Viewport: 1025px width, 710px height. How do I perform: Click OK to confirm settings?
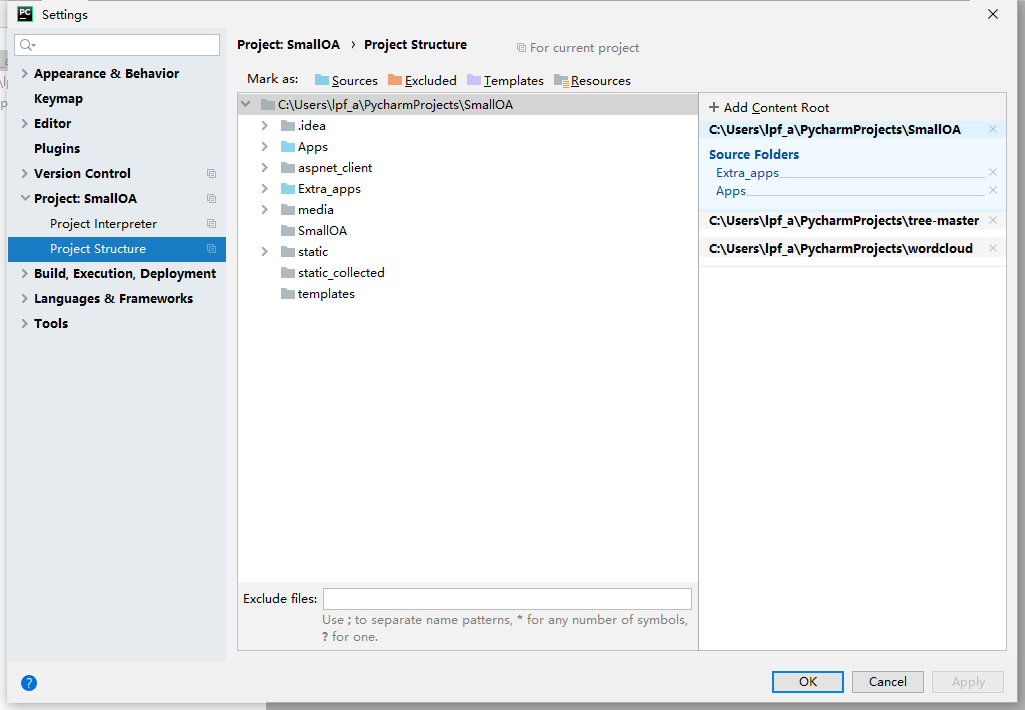tap(807, 681)
